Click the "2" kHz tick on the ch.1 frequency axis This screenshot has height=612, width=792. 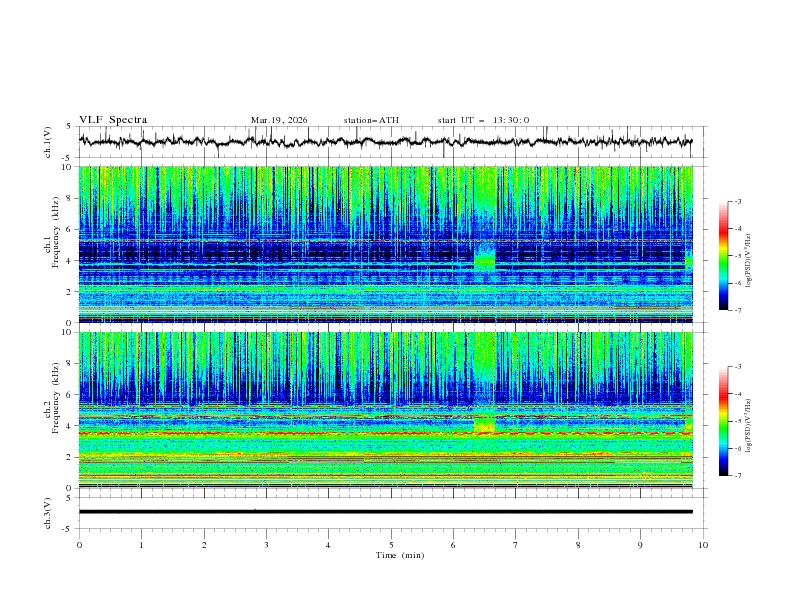click(69, 292)
